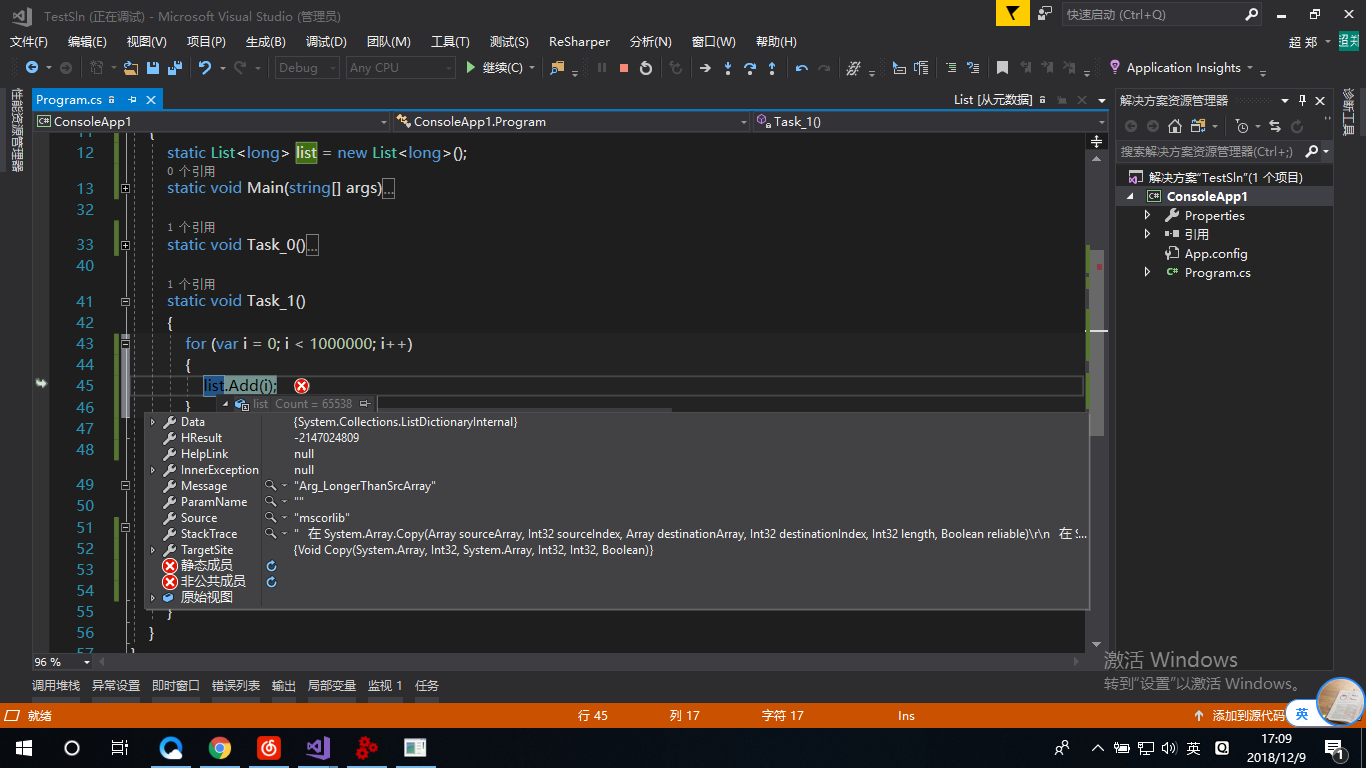Refresh 静态成员 evaluation icon

pos(271,566)
